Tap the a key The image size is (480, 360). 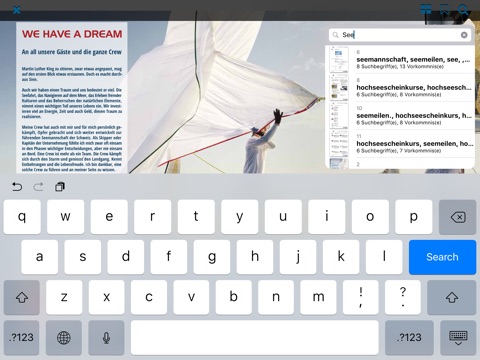click(39, 257)
